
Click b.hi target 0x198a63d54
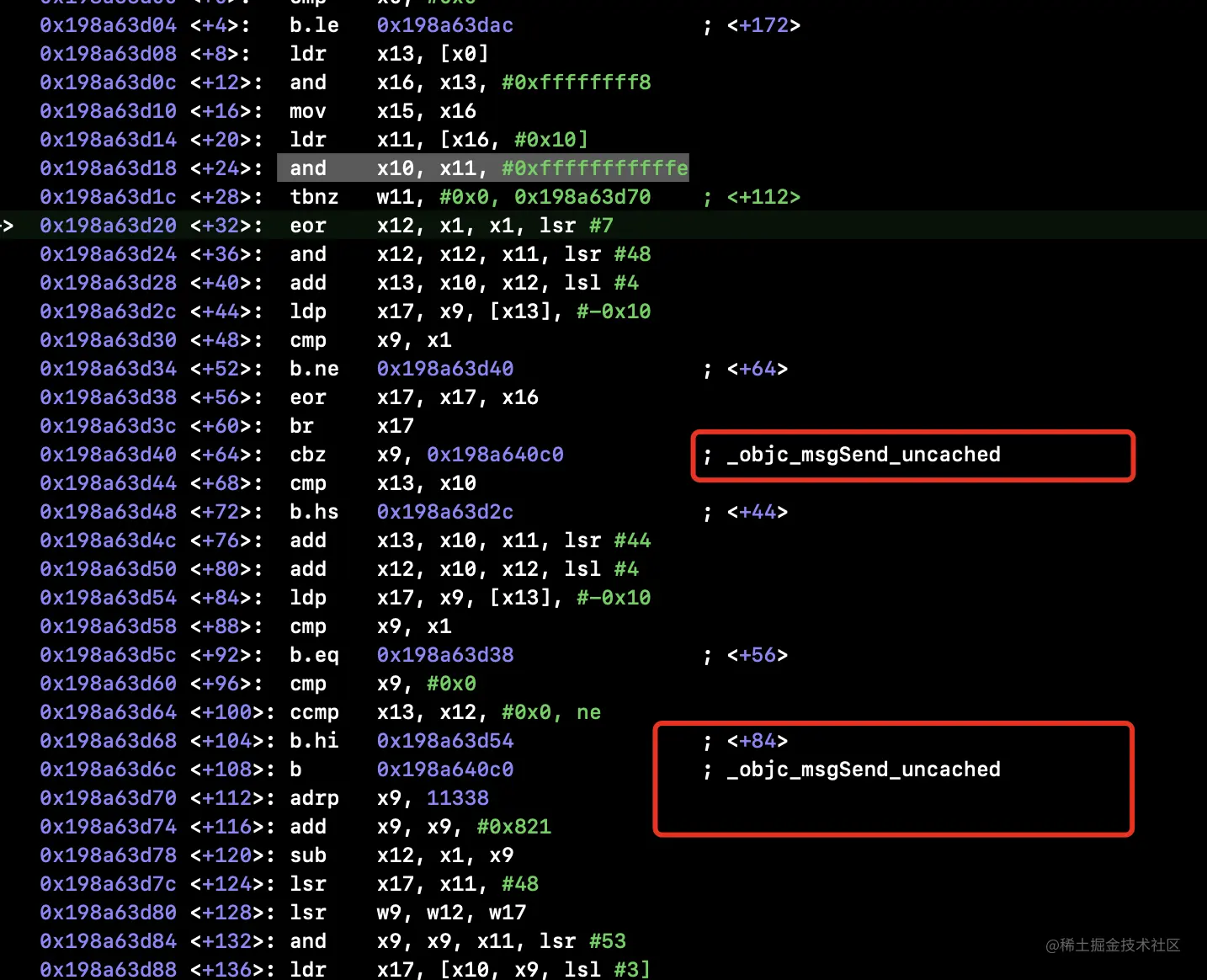click(x=444, y=741)
